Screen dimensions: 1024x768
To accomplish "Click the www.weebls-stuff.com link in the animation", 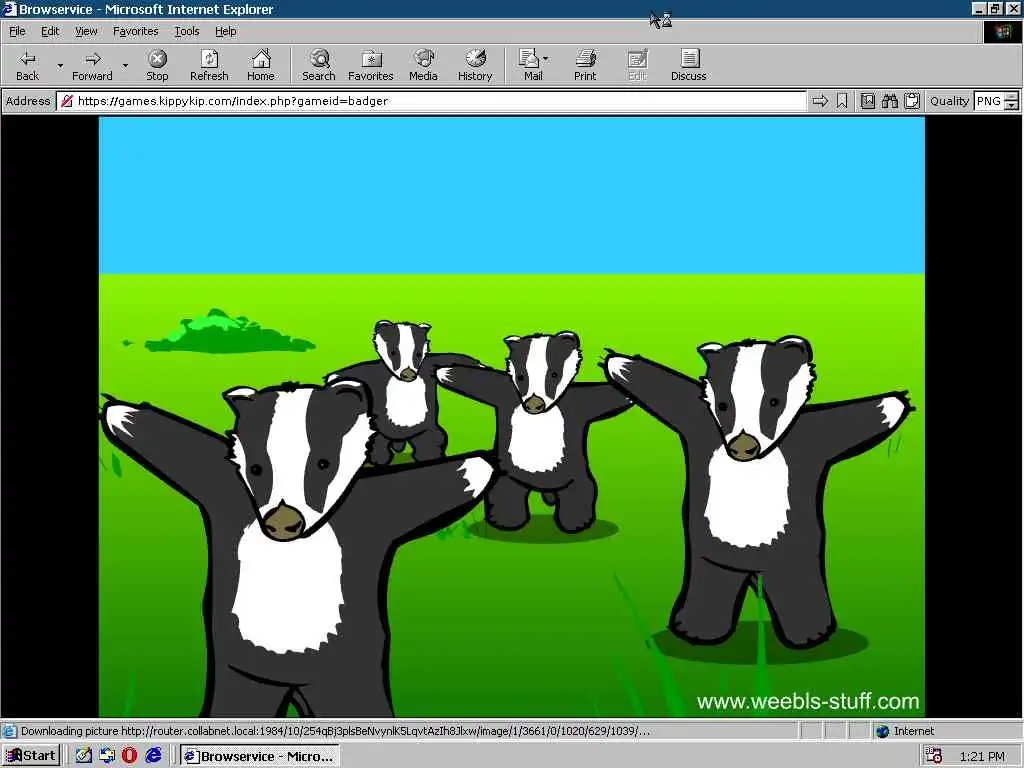I will [808, 701].
